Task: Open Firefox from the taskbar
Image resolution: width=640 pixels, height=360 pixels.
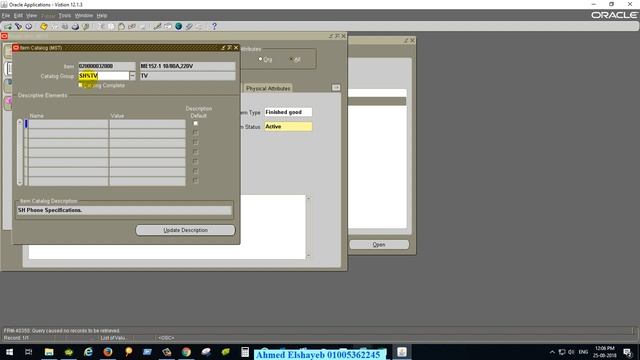Action: coord(108,352)
